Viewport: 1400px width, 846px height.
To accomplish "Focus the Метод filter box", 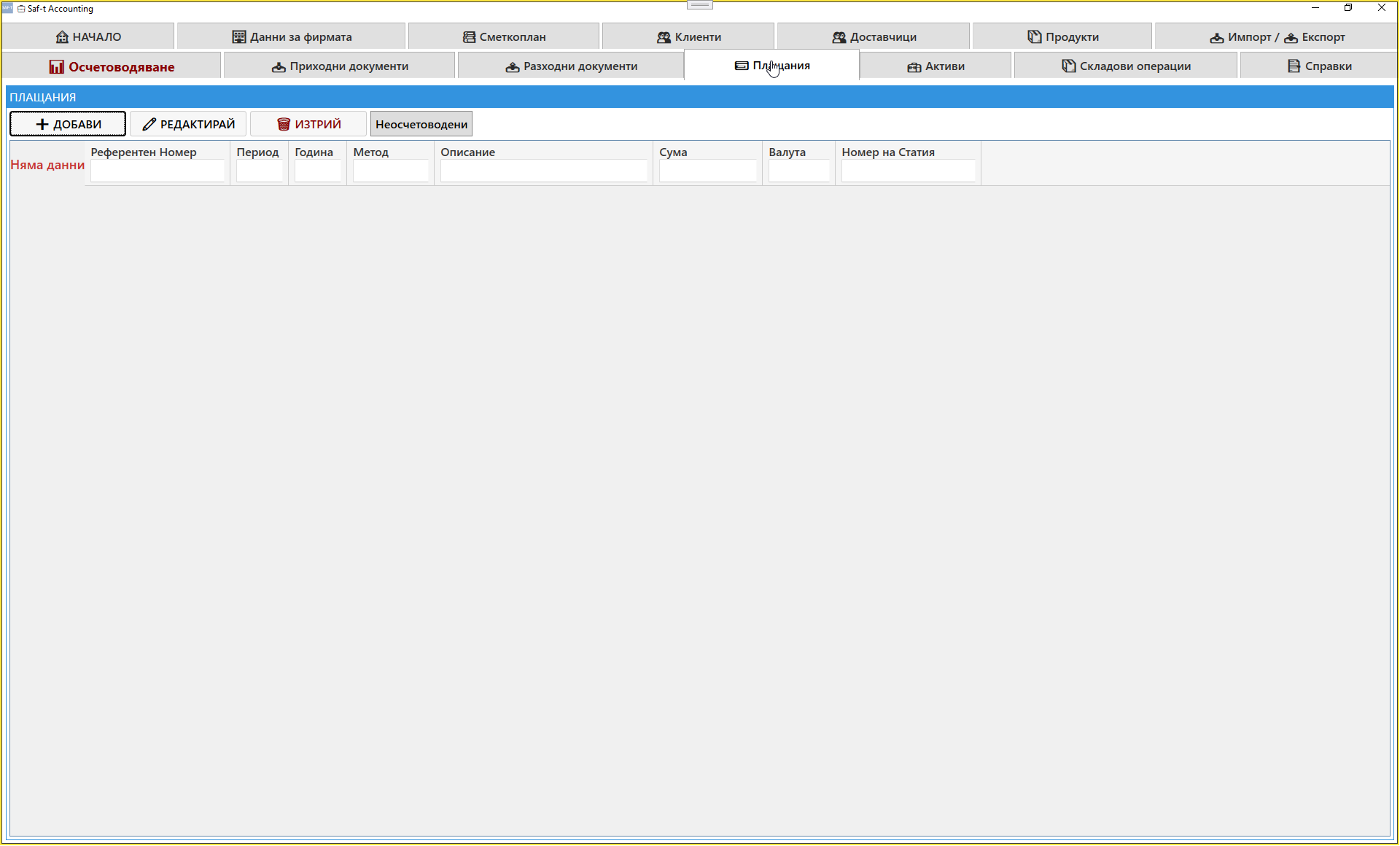I will tap(391, 171).
